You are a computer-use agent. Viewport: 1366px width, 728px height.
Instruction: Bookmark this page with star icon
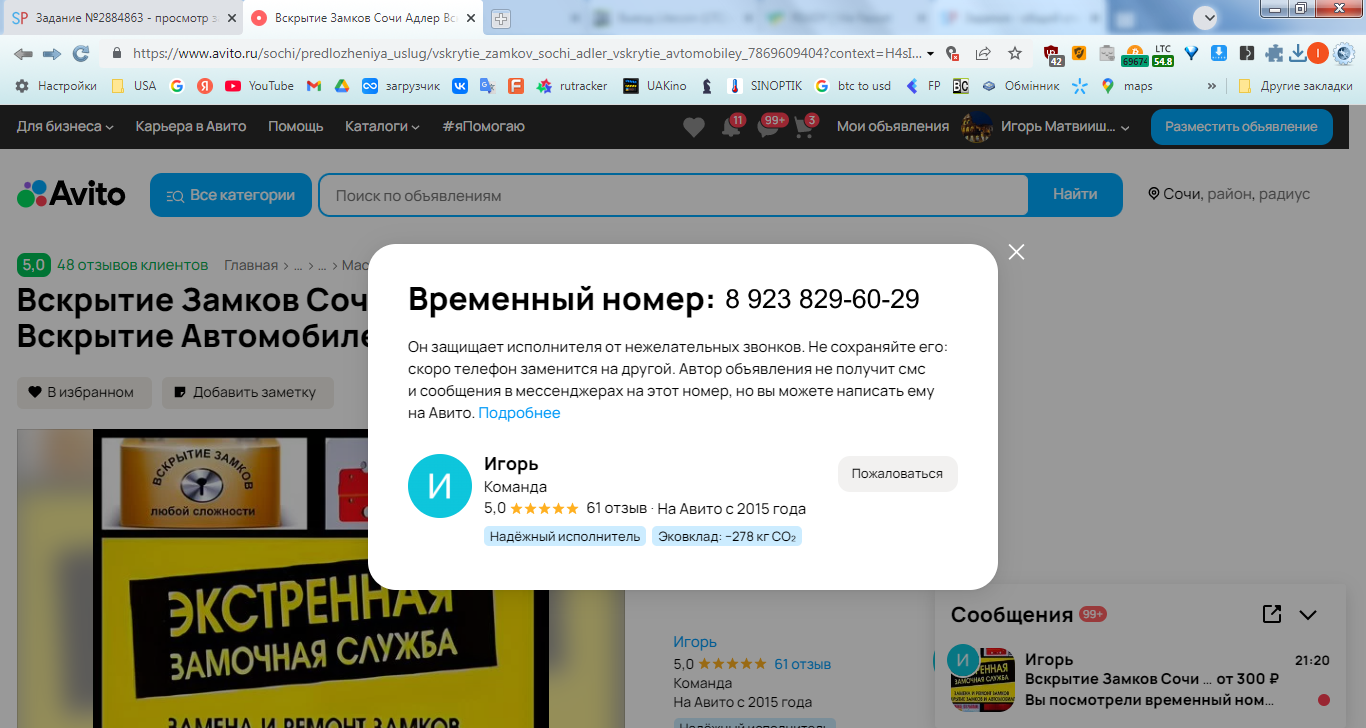[1015, 53]
